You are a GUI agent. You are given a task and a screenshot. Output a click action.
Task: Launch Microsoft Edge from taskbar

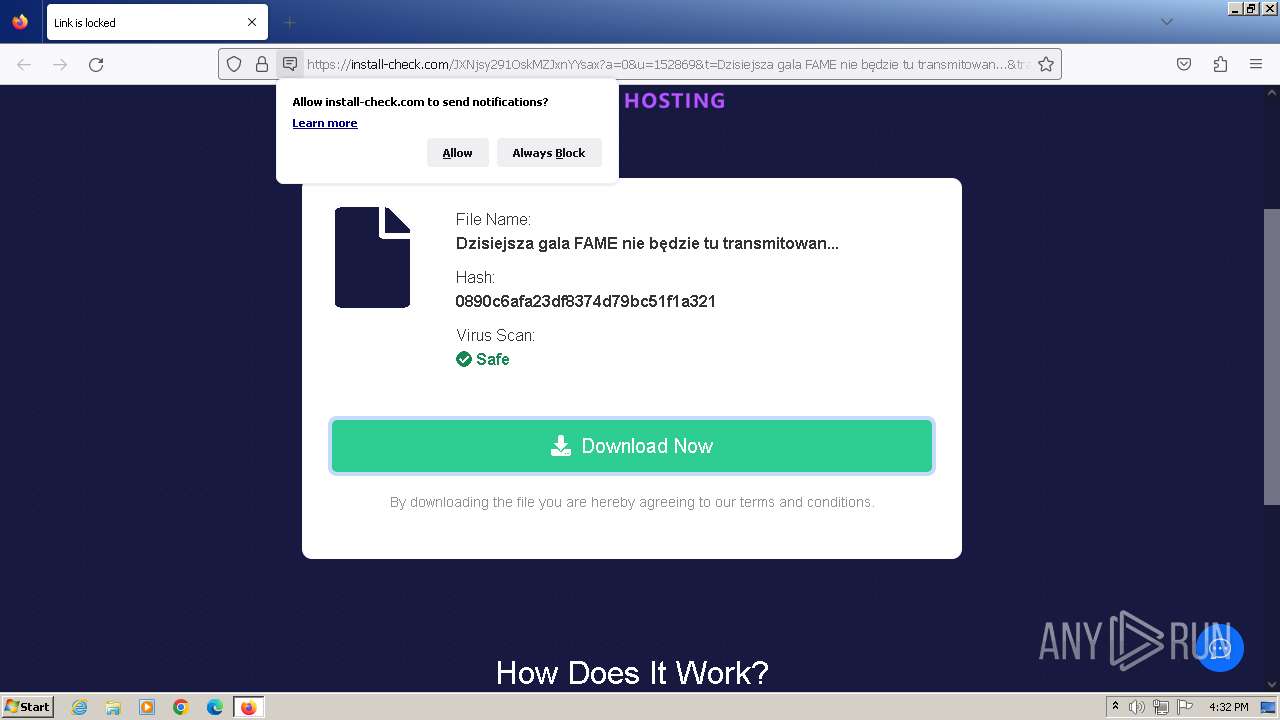click(215, 707)
